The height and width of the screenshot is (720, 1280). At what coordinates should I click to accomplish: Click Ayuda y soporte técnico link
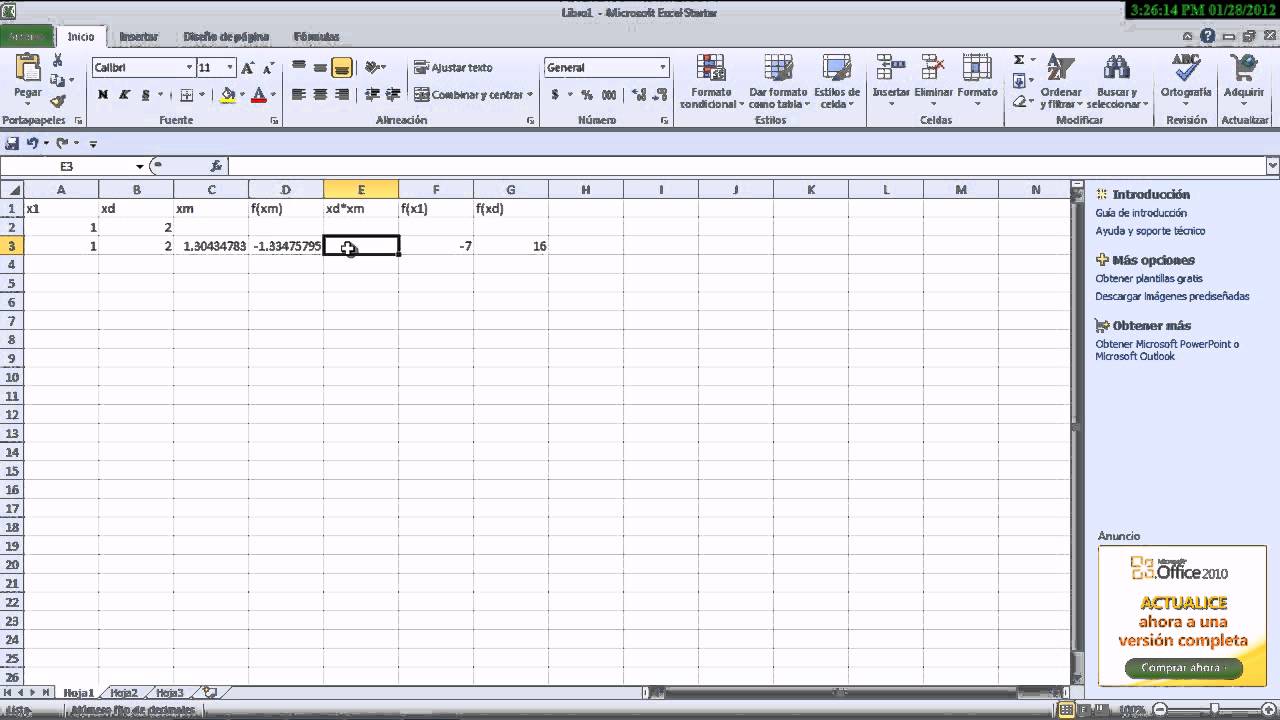pos(1150,231)
